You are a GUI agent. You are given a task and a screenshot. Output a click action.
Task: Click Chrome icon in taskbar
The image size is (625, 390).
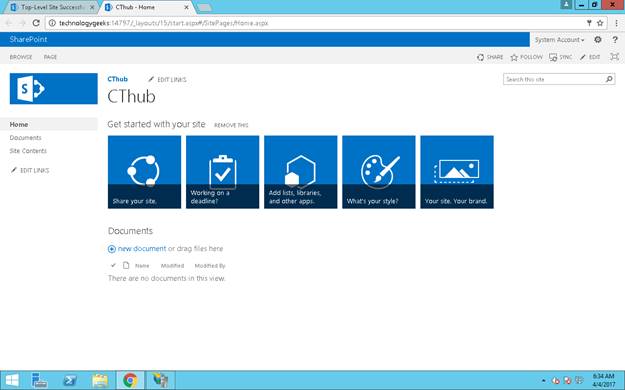point(130,380)
